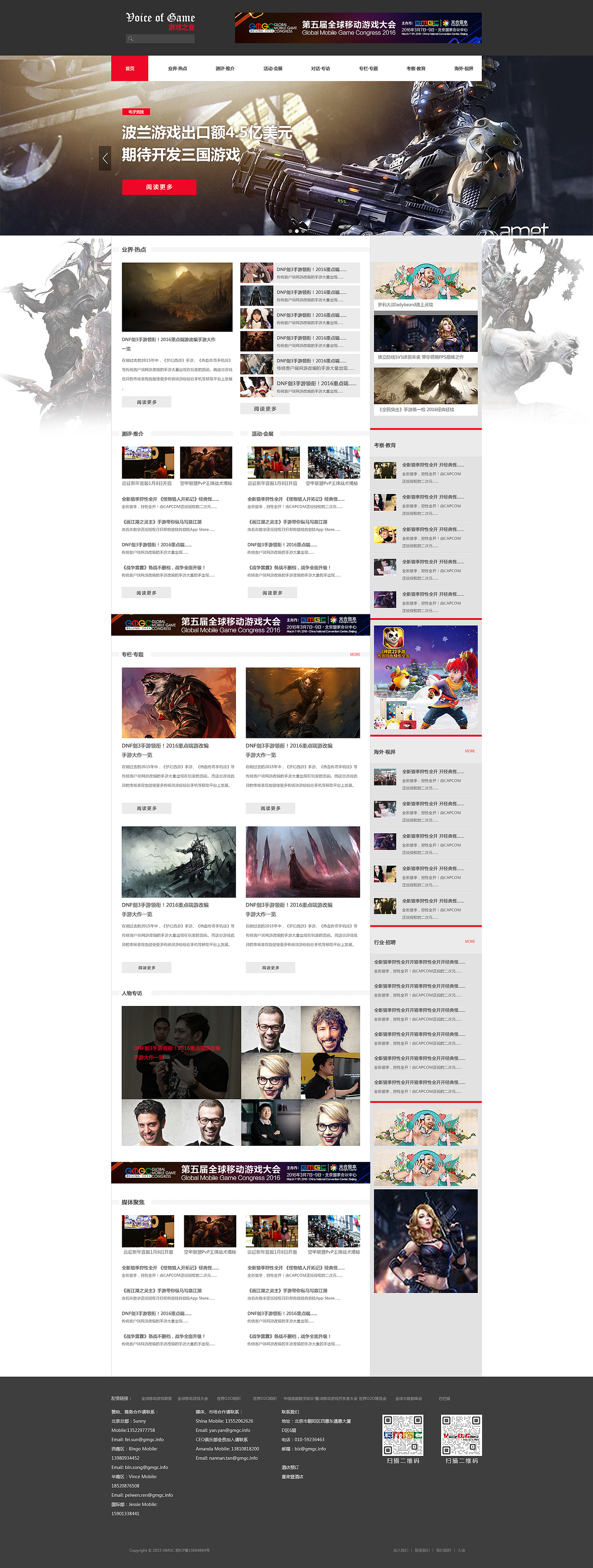Show next hero slide with right arrow
Image resolution: width=593 pixels, height=1568 pixels.
(x=488, y=158)
